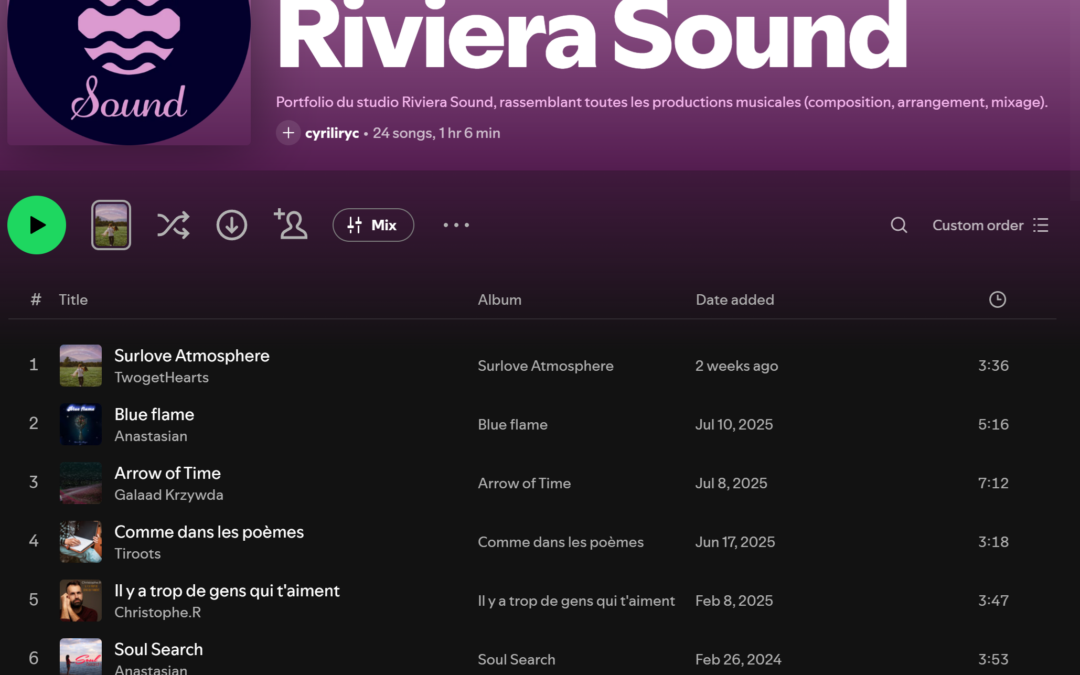1080x675 pixels.
Task: Click the Comme dans les poèmes cover art
Action: point(81,542)
